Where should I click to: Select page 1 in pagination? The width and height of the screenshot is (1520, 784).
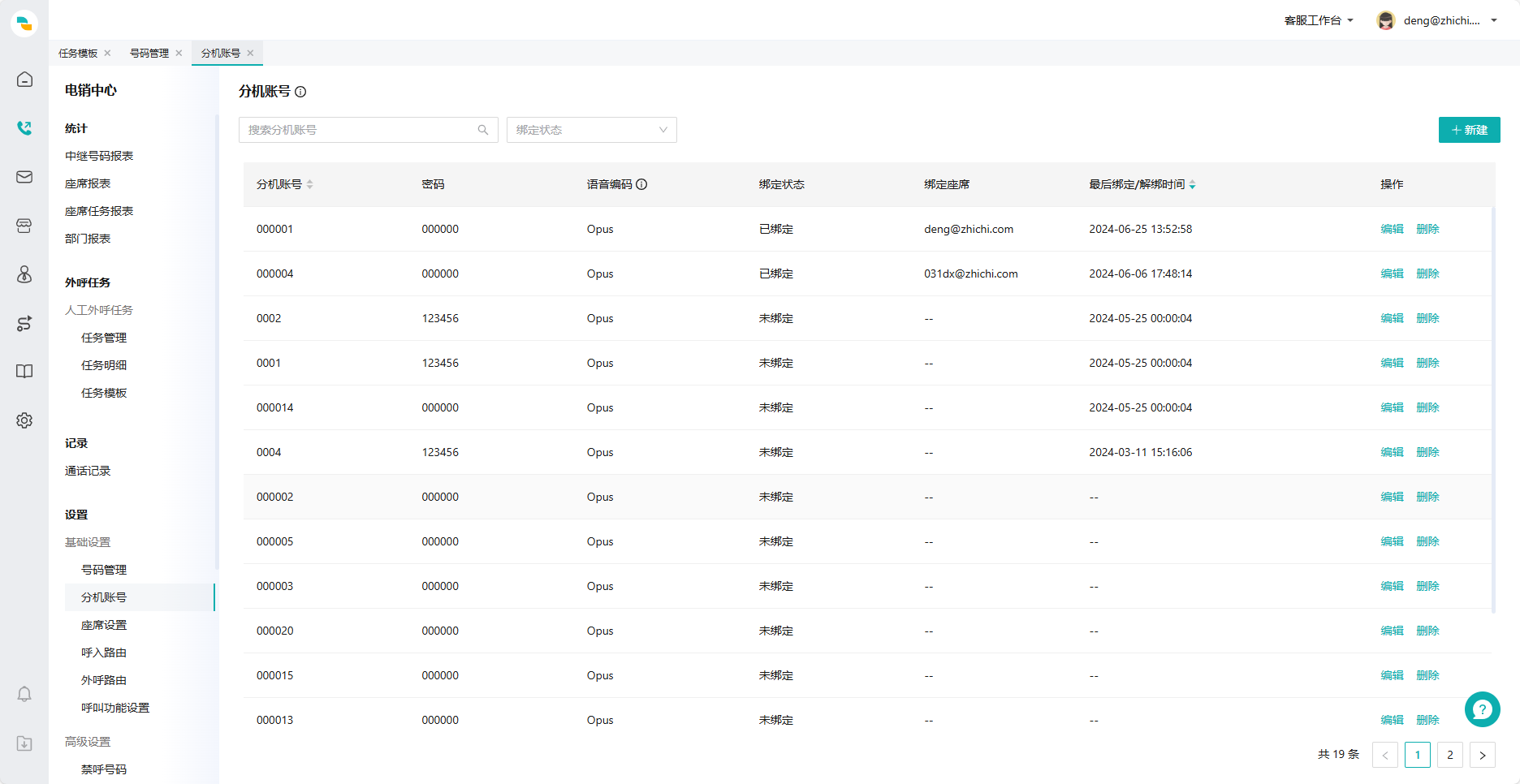click(x=1418, y=755)
